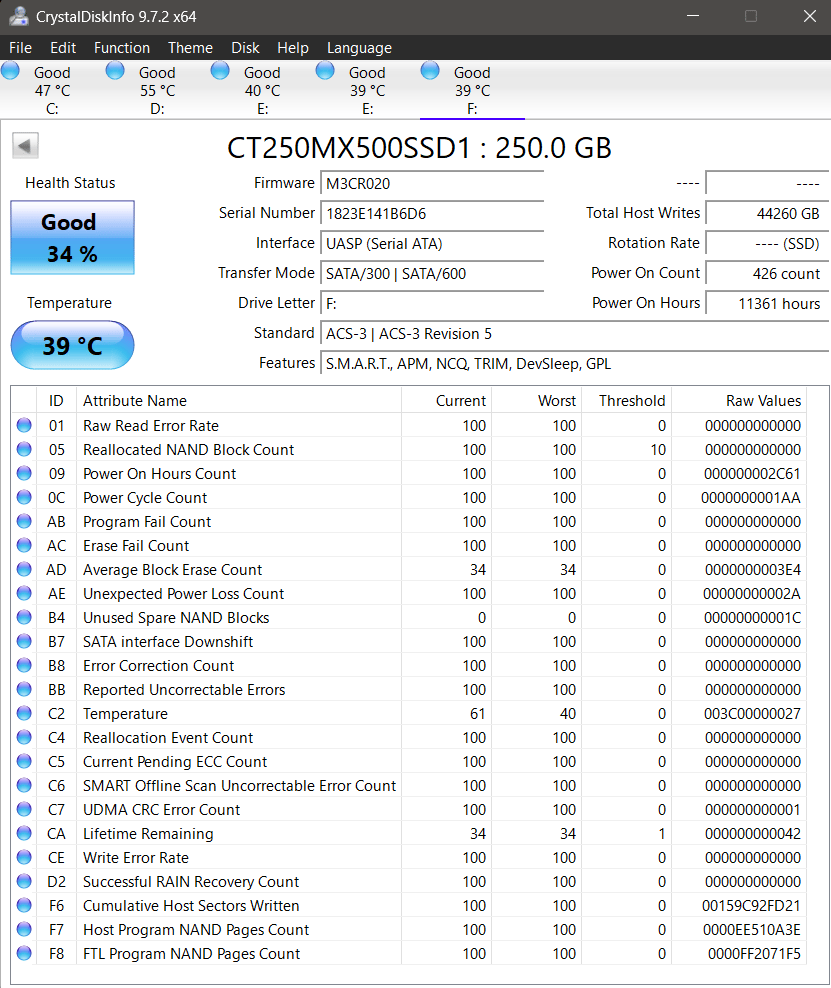The image size is (831, 988).
Task: Click the Total Host Writes value 44260 GB
Action: [x=766, y=214]
